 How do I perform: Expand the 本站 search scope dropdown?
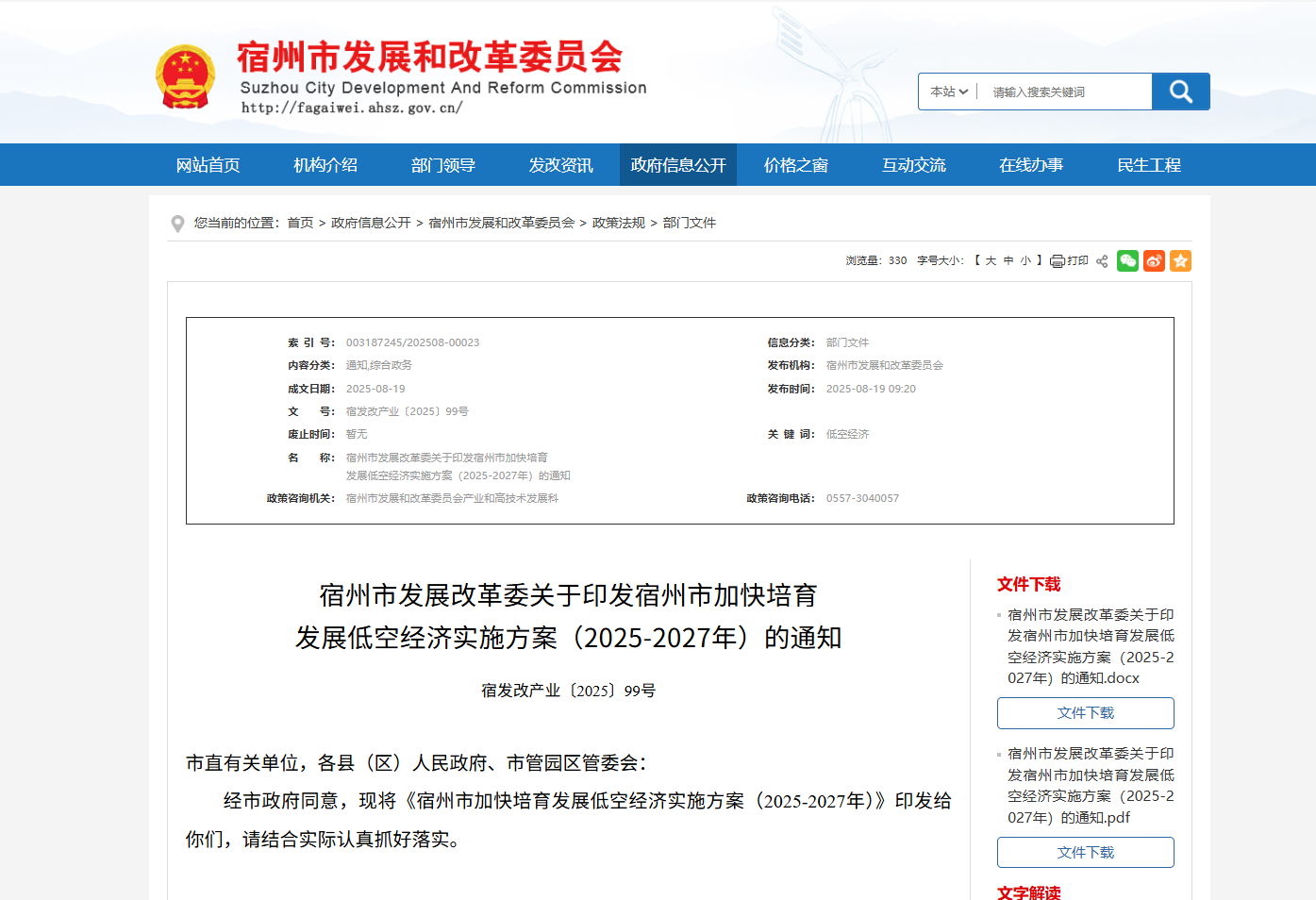[948, 92]
